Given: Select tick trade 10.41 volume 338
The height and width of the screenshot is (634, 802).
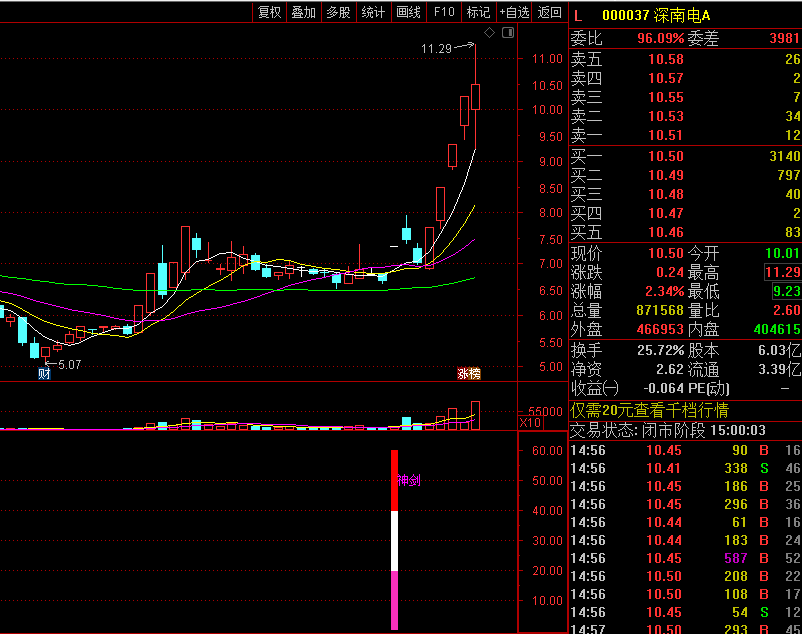Looking at the screenshot, I should 685,468.
